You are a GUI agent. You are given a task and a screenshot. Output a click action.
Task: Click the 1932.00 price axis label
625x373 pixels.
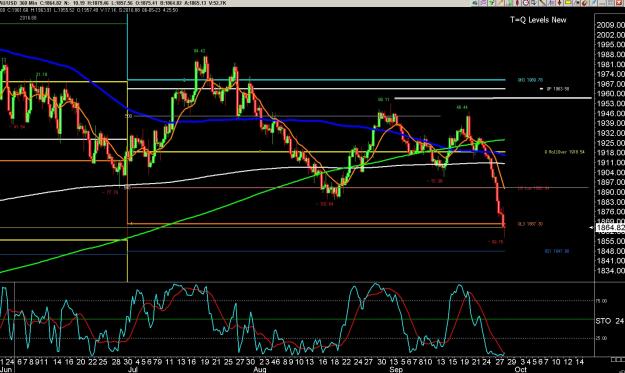610,133
